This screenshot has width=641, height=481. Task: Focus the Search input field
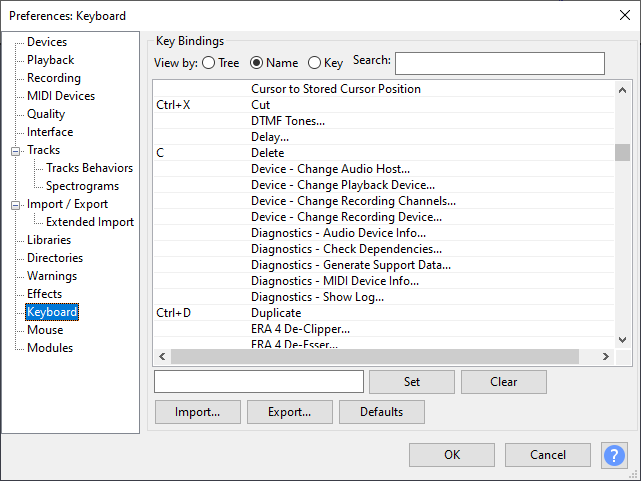click(500, 63)
